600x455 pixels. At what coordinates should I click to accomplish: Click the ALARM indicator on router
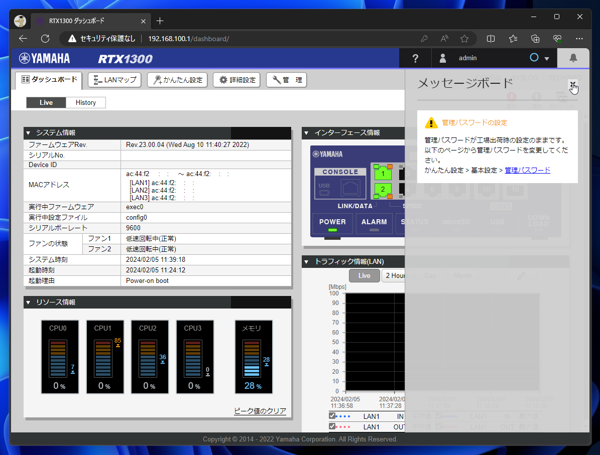(374, 224)
